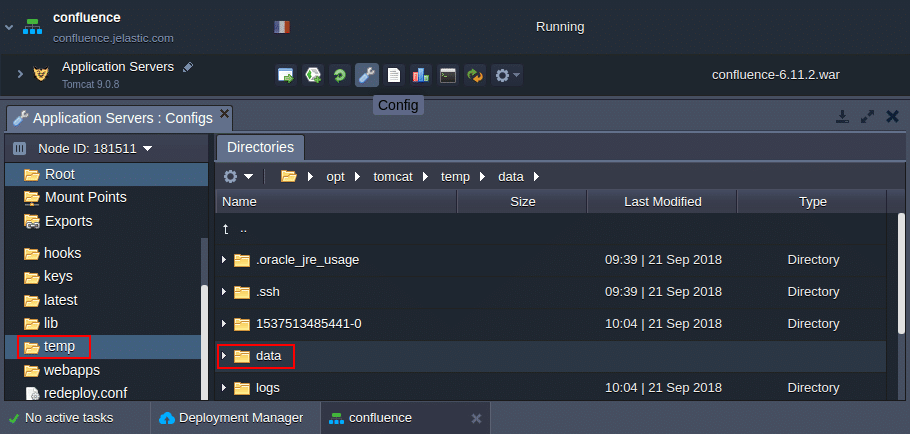The width and height of the screenshot is (910, 434).
Task: Expand the logs folder arrow
Action: [224, 388]
